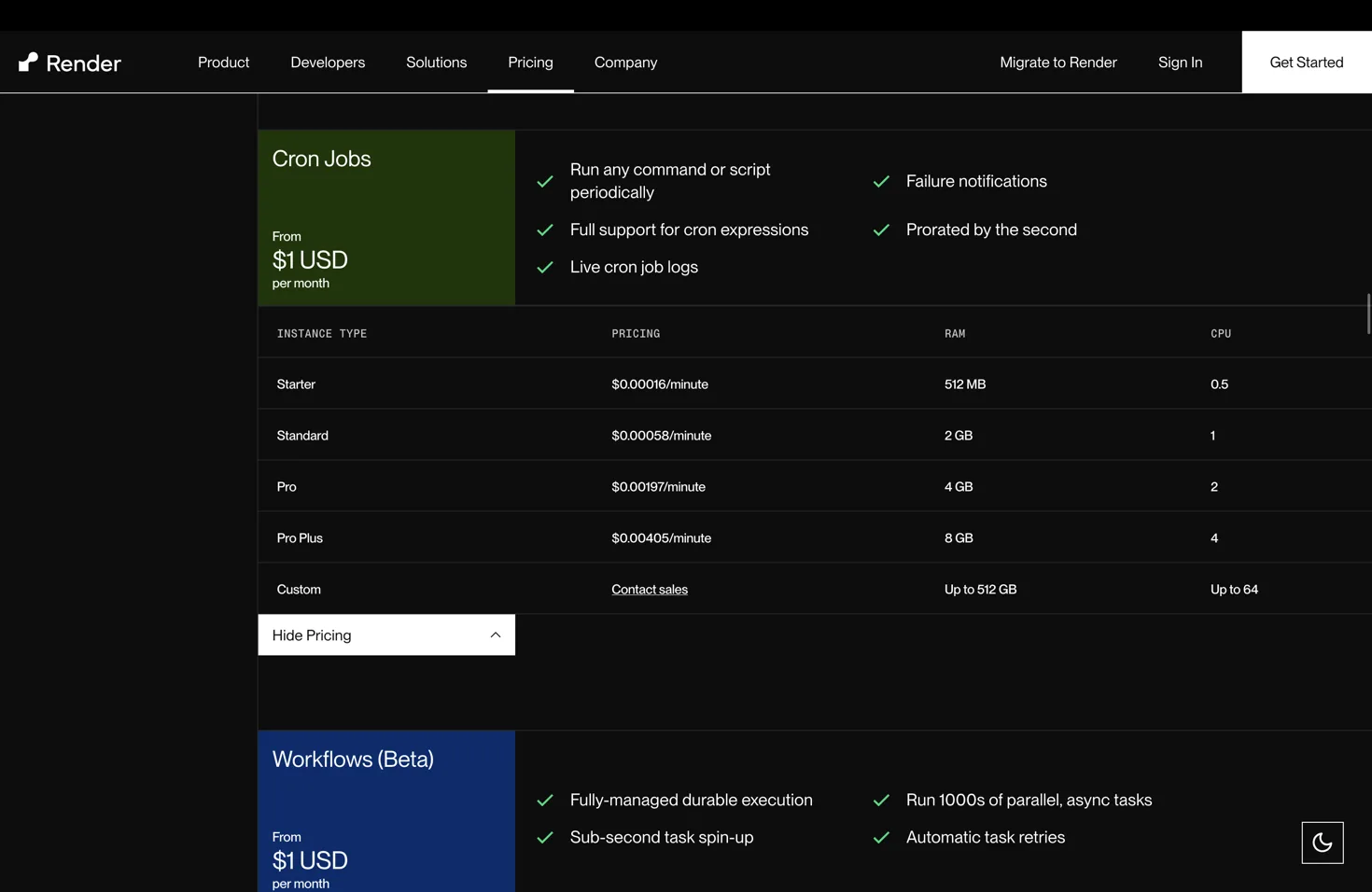Click the page scrollbar thumb
This screenshot has width=1372, height=892.
1368,314
